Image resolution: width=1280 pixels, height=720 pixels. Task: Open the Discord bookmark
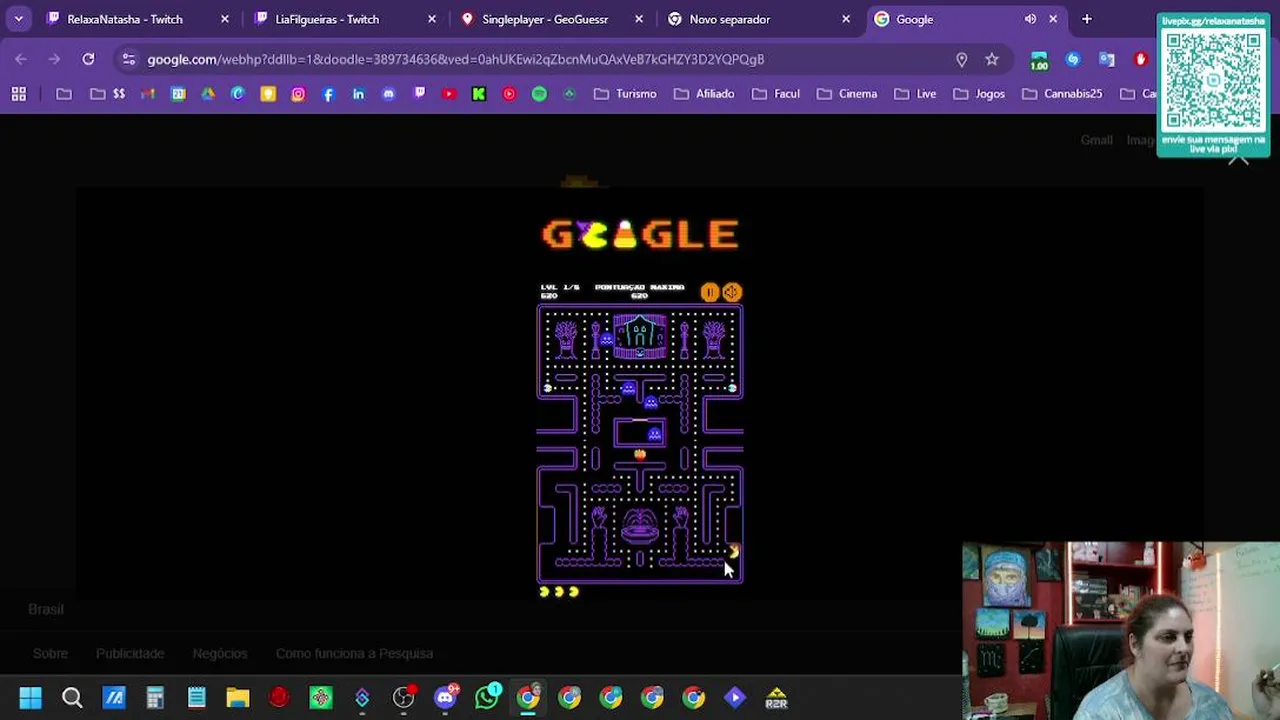[x=388, y=94]
